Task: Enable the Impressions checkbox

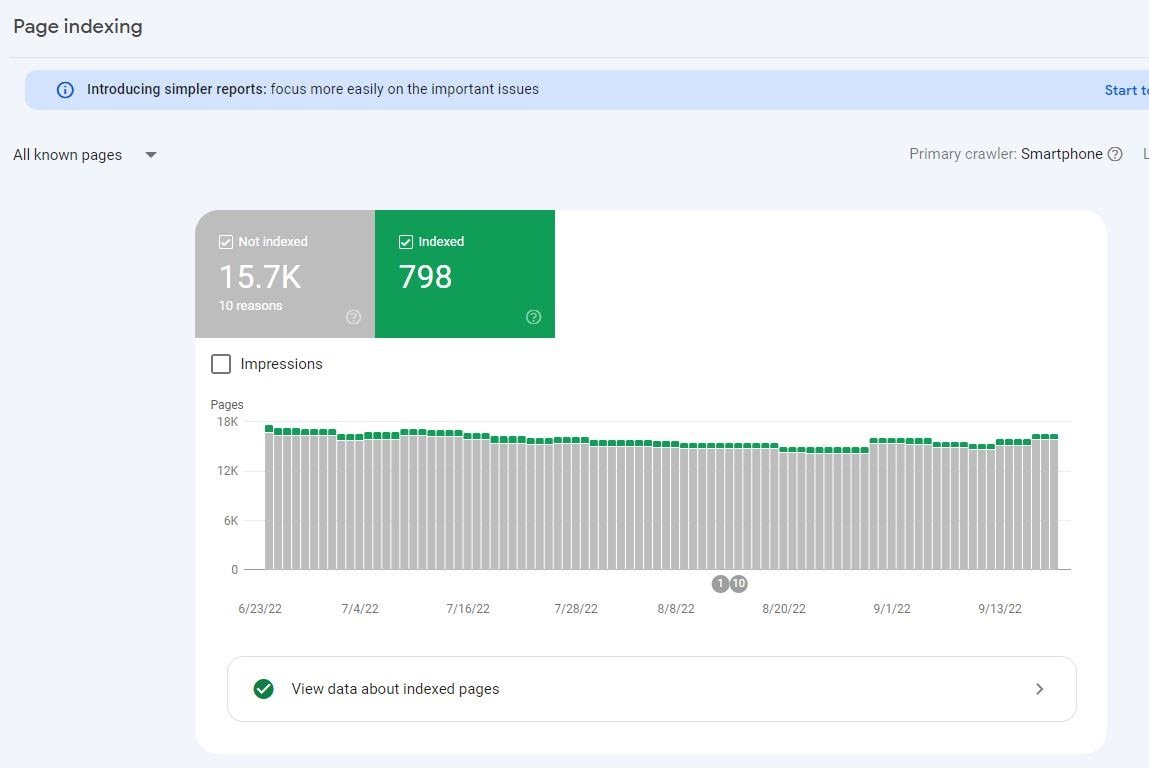Action: pyautogui.click(x=221, y=364)
